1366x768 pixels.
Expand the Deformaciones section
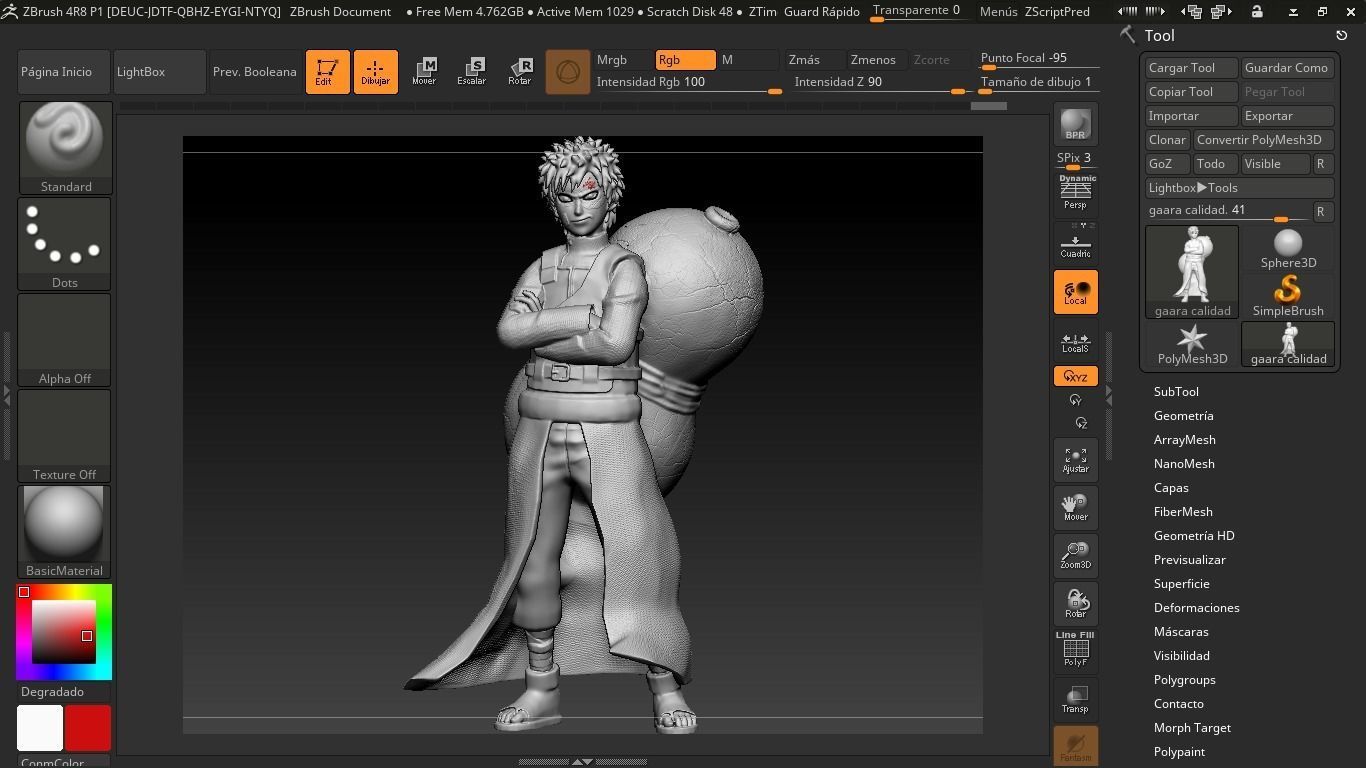(x=1197, y=608)
